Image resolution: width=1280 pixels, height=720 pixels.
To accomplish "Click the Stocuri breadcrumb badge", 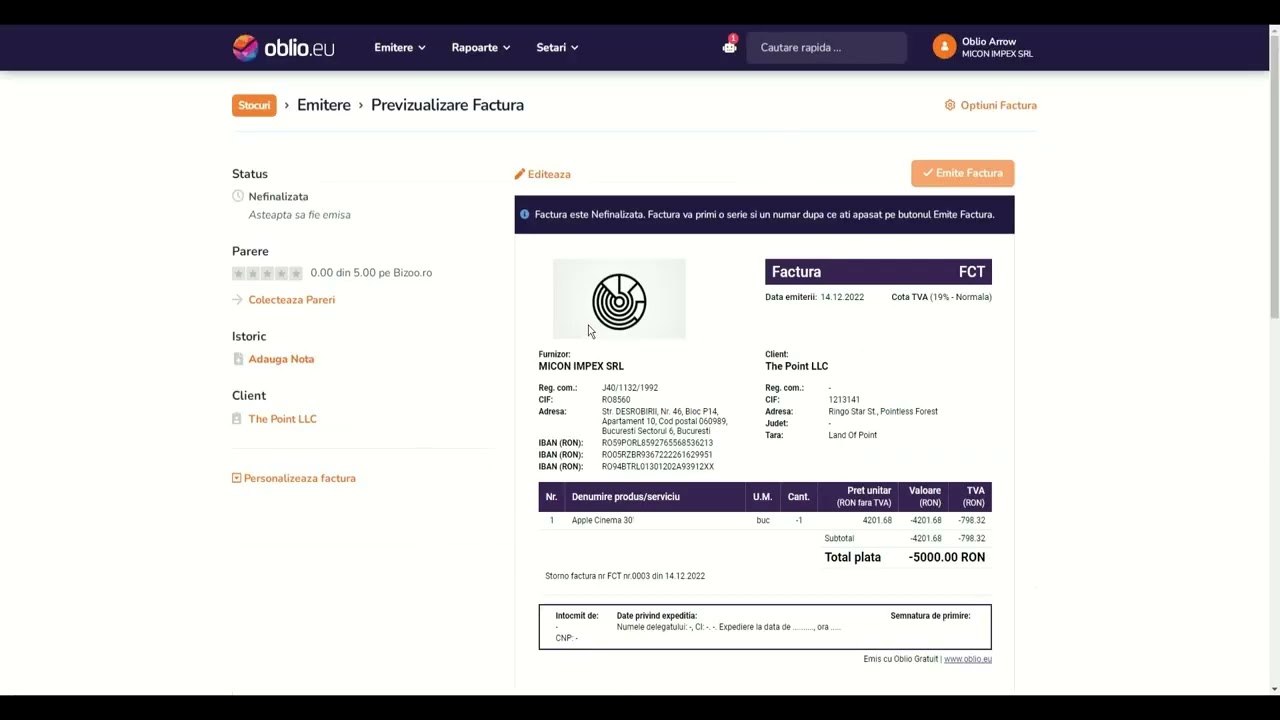I will tap(254, 105).
